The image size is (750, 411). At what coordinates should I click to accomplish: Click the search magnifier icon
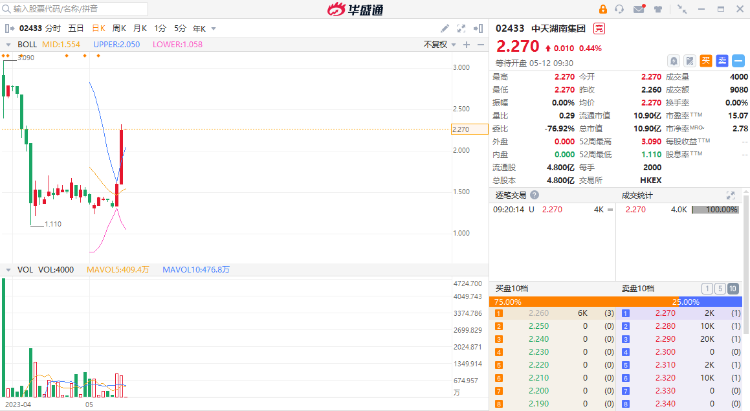6,9
